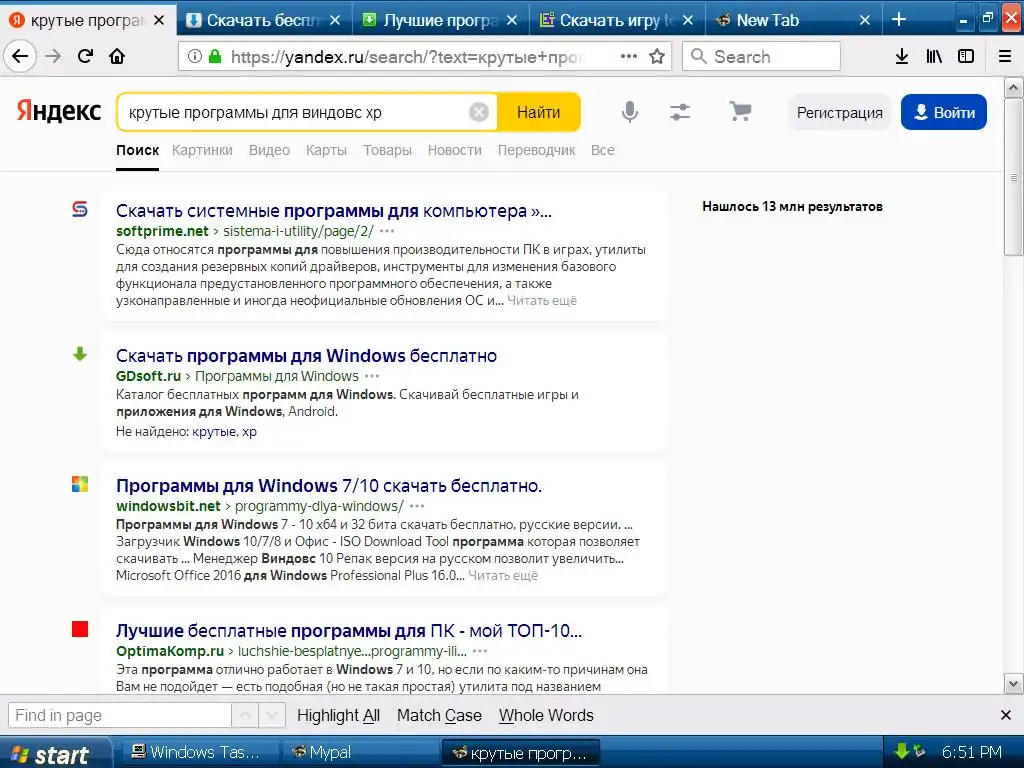Open 'Лучшие бесплатные программы для ПК' result

coord(349,631)
